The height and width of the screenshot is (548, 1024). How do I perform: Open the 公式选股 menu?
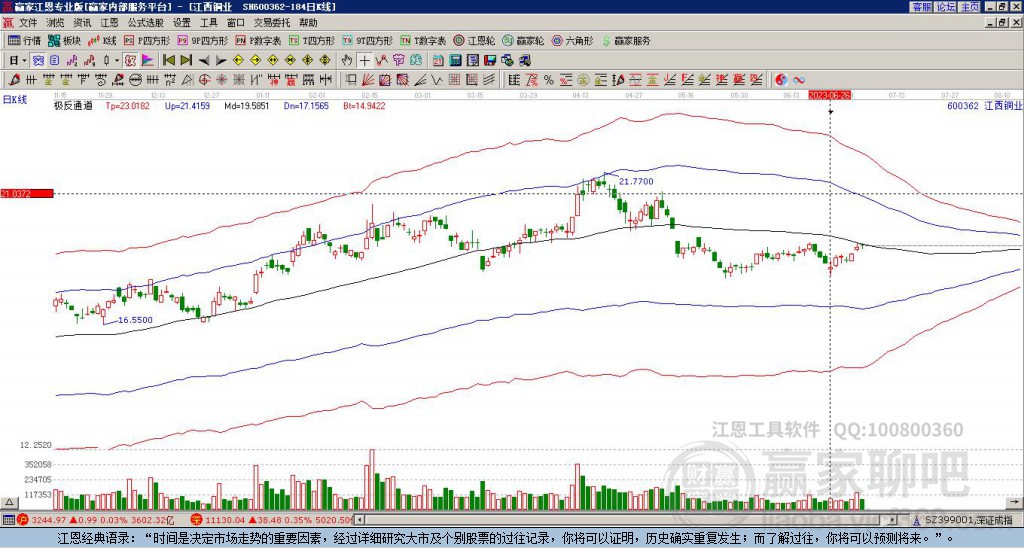[145, 23]
